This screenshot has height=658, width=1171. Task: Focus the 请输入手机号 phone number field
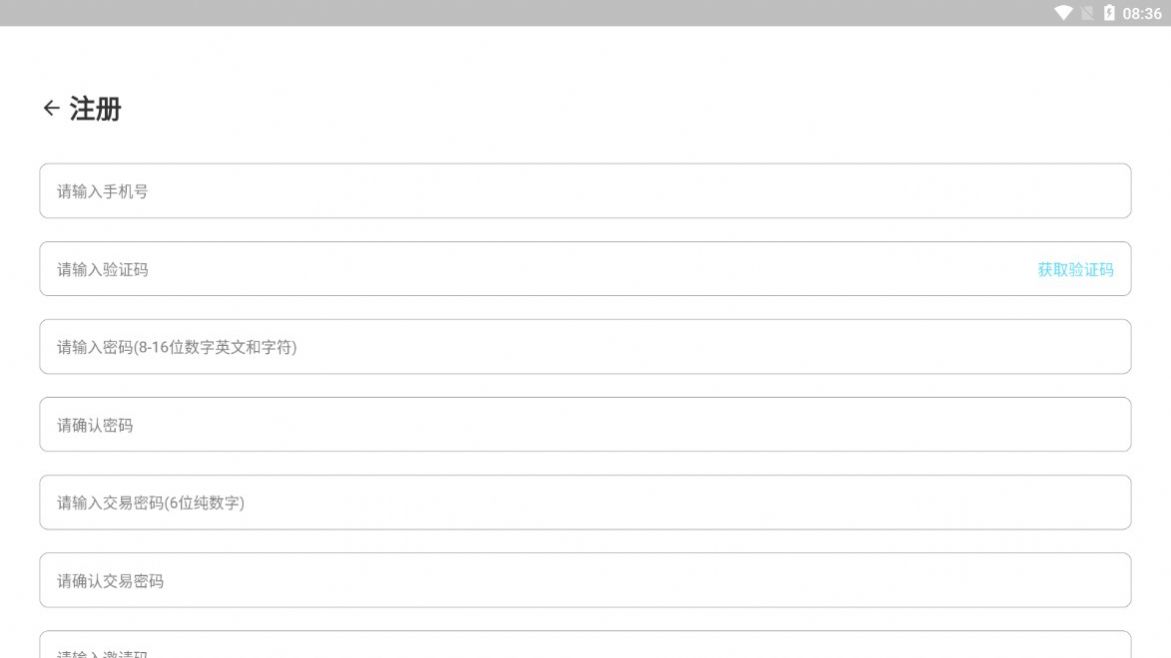pos(585,191)
